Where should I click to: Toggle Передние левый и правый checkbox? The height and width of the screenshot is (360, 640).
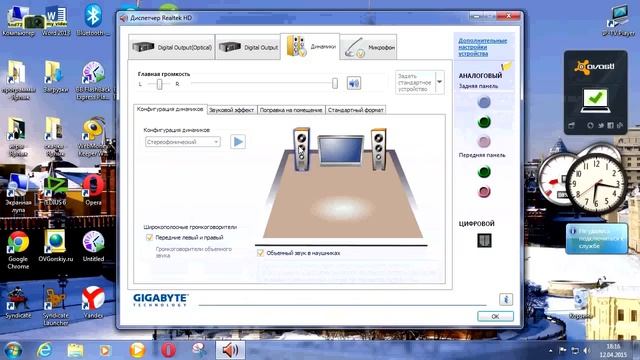149,237
